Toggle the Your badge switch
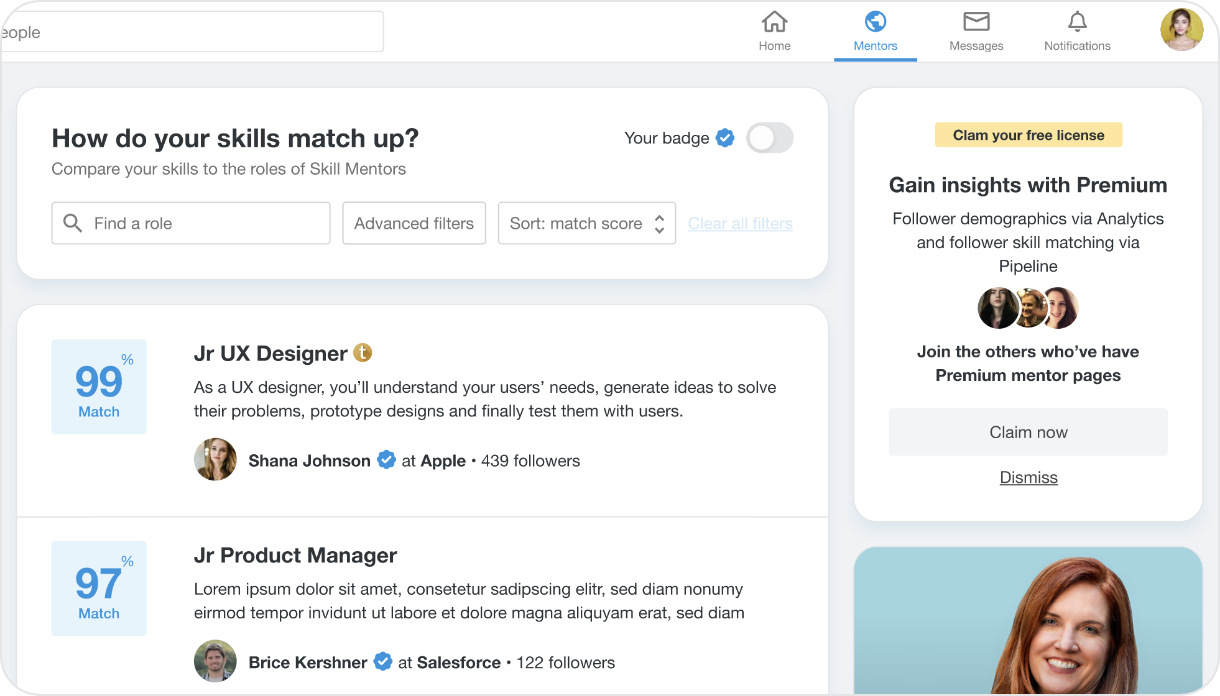Image resolution: width=1220 pixels, height=696 pixels. pyautogui.click(x=770, y=138)
